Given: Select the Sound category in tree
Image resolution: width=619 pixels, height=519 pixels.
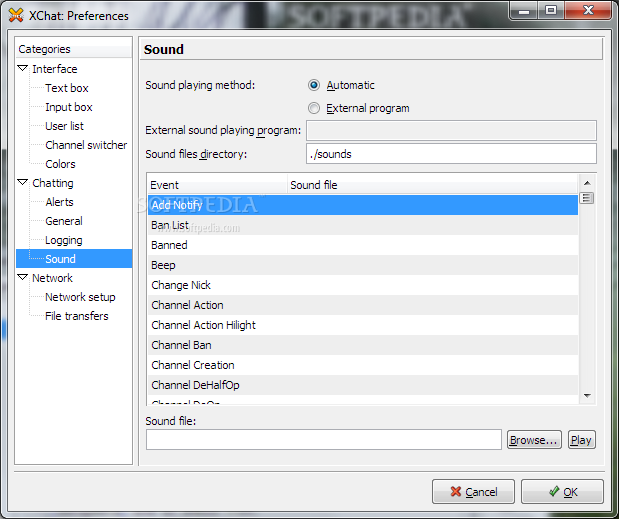Looking at the screenshot, I should coord(74,259).
